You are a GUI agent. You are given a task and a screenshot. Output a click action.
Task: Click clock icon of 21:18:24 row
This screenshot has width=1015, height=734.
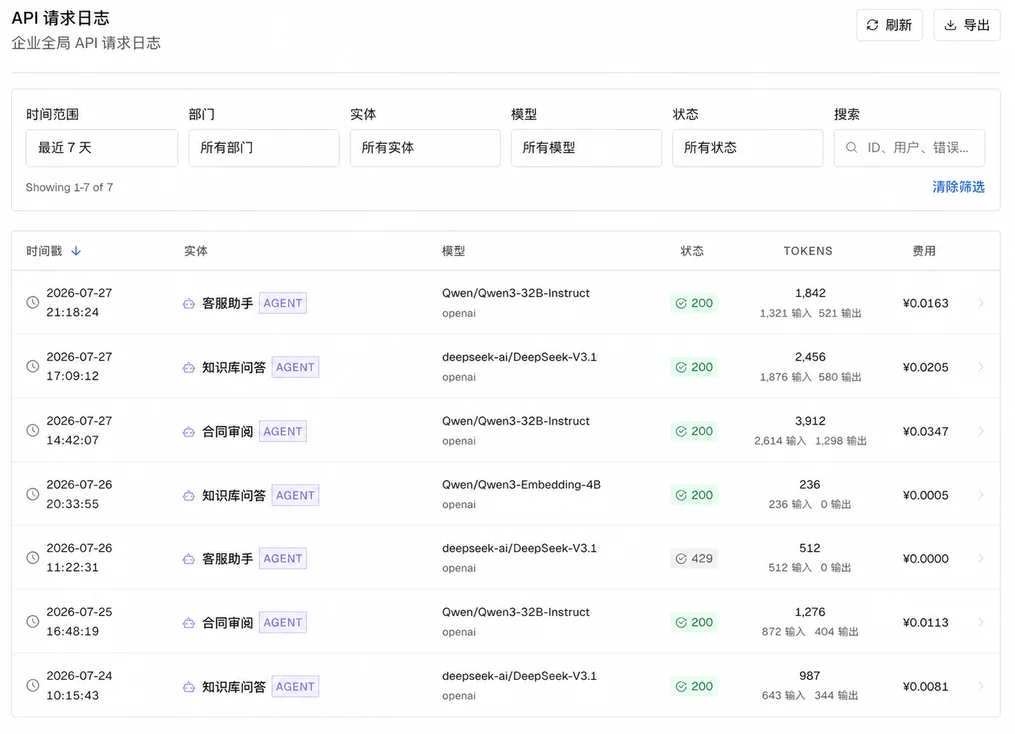pyautogui.click(x=32, y=302)
